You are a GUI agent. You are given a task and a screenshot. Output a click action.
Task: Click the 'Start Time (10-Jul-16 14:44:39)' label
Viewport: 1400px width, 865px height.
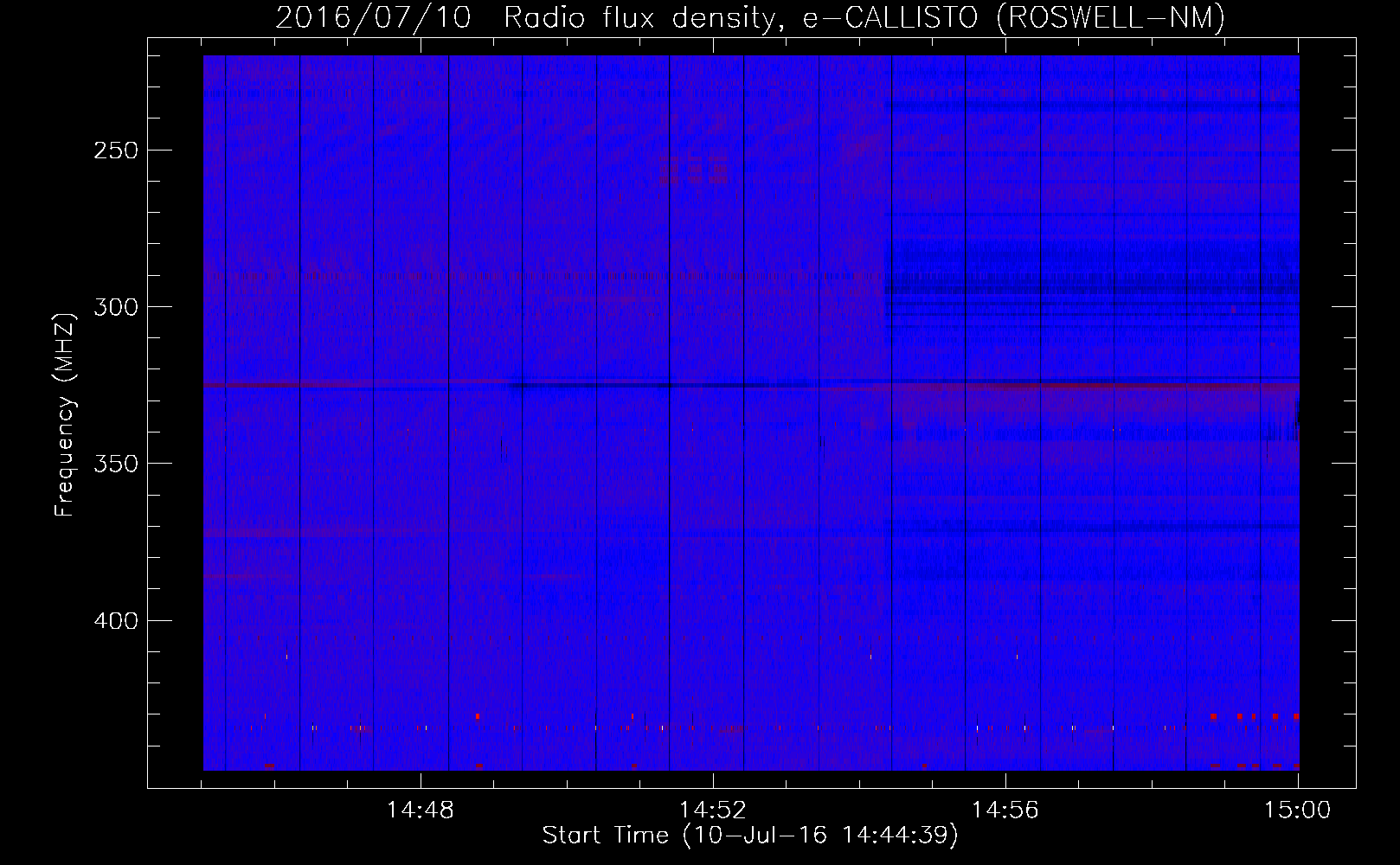750,836
